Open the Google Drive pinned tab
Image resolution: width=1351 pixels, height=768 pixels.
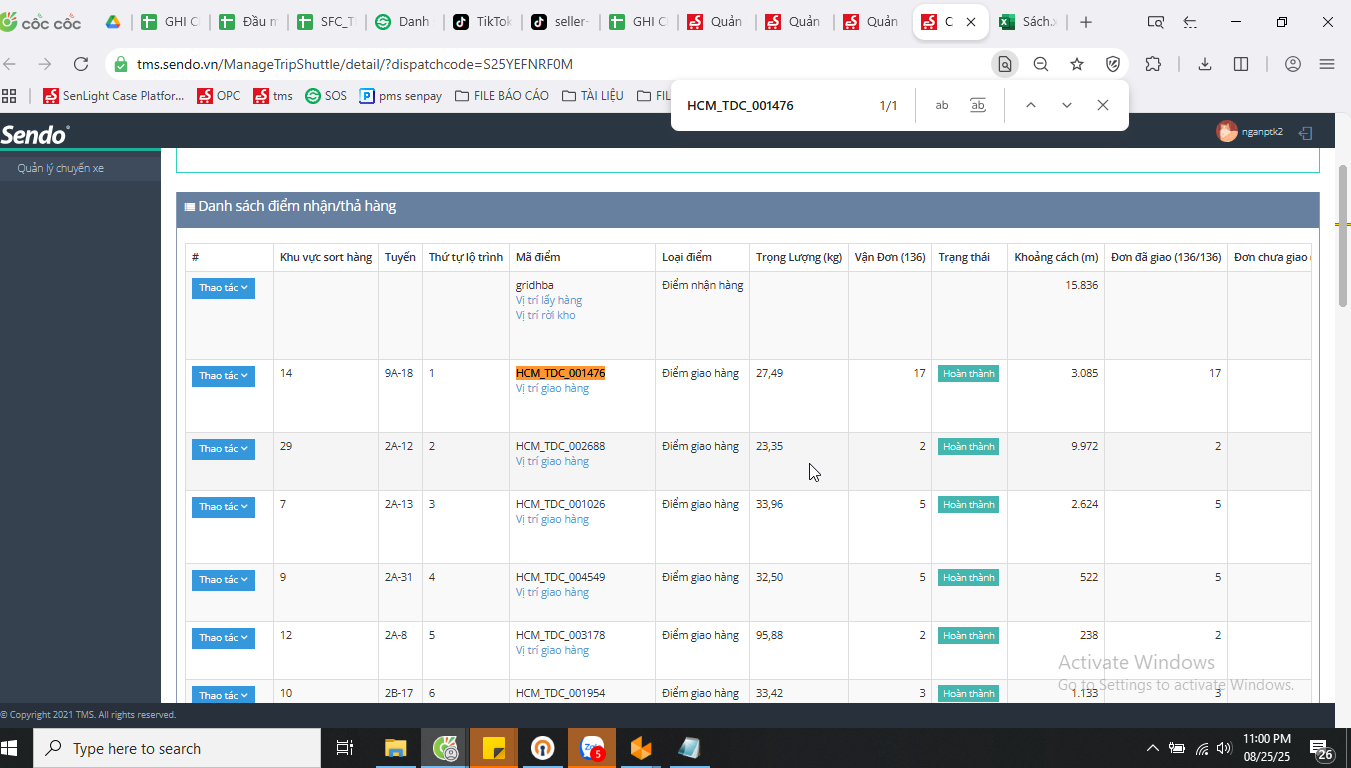click(x=113, y=22)
